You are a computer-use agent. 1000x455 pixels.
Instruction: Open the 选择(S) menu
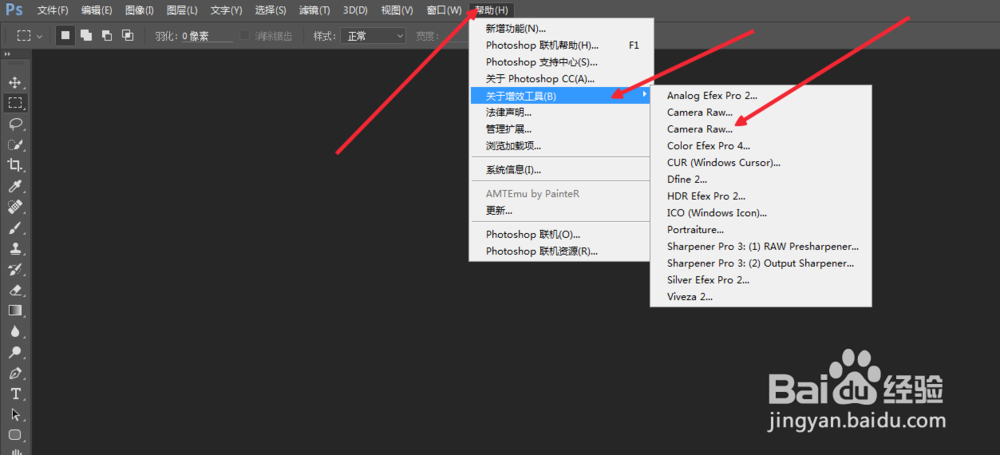point(270,11)
